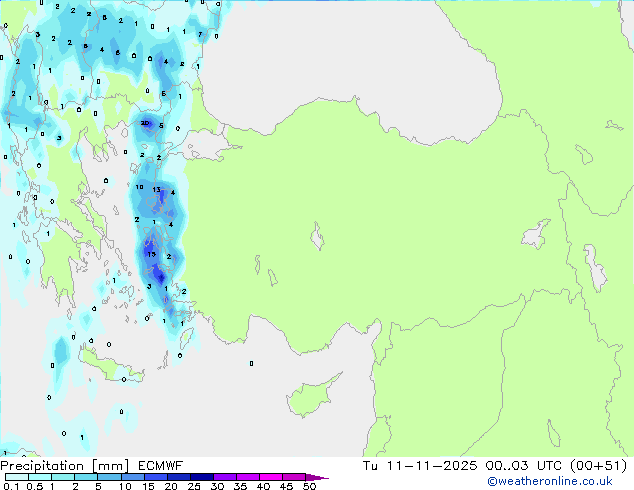Click the legend label '35'
The height and width of the screenshot is (490, 634).
(241, 486)
